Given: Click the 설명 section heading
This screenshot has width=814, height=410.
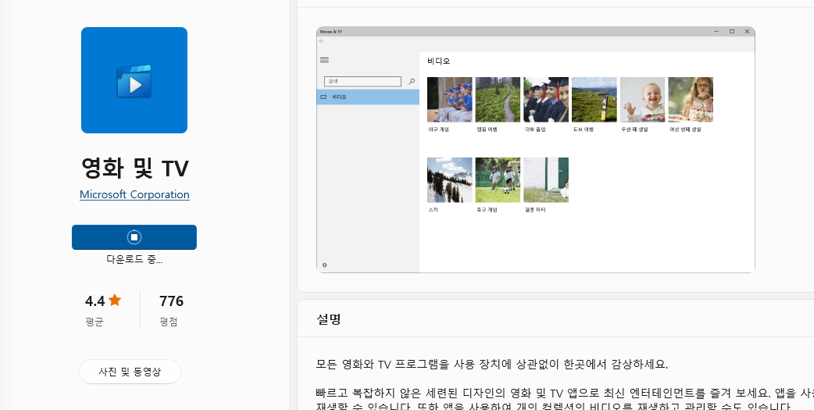Looking at the screenshot, I should point(329,319).
